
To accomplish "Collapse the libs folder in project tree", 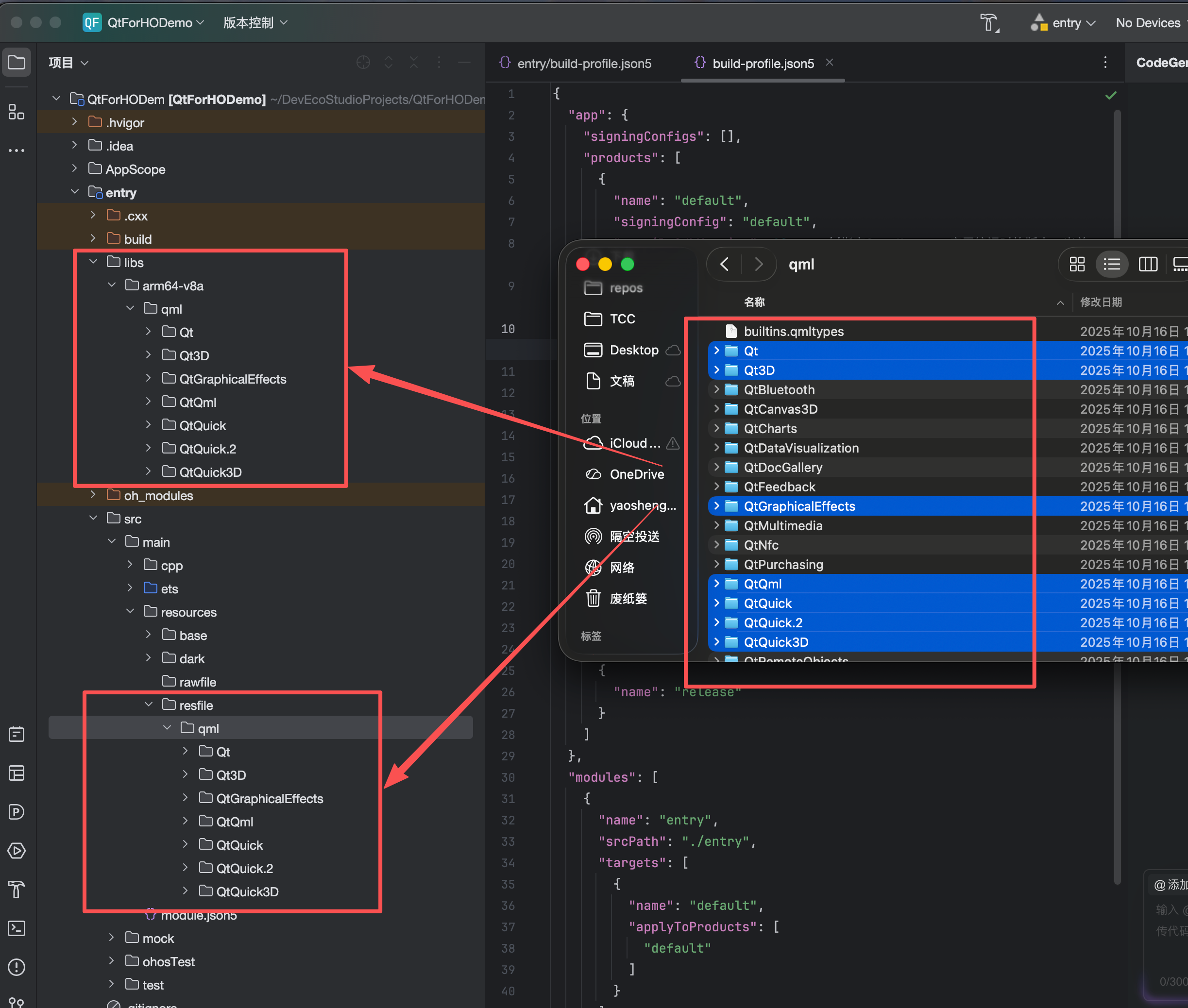I will 93,262.
